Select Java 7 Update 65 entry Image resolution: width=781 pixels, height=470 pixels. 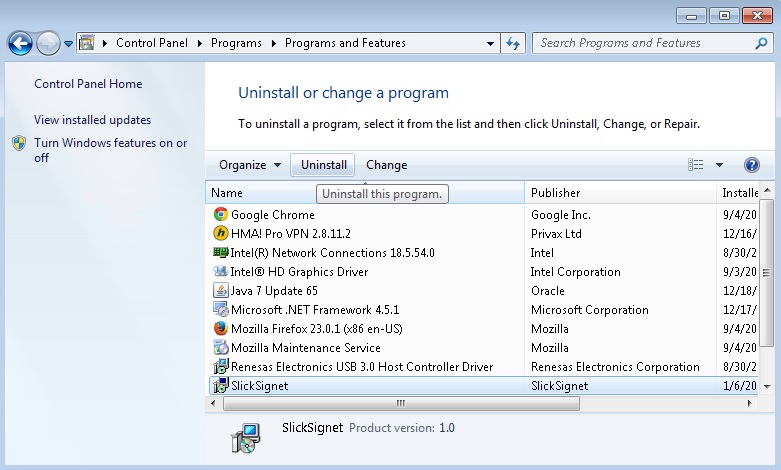pyautogui.click(x=273, y=291)
